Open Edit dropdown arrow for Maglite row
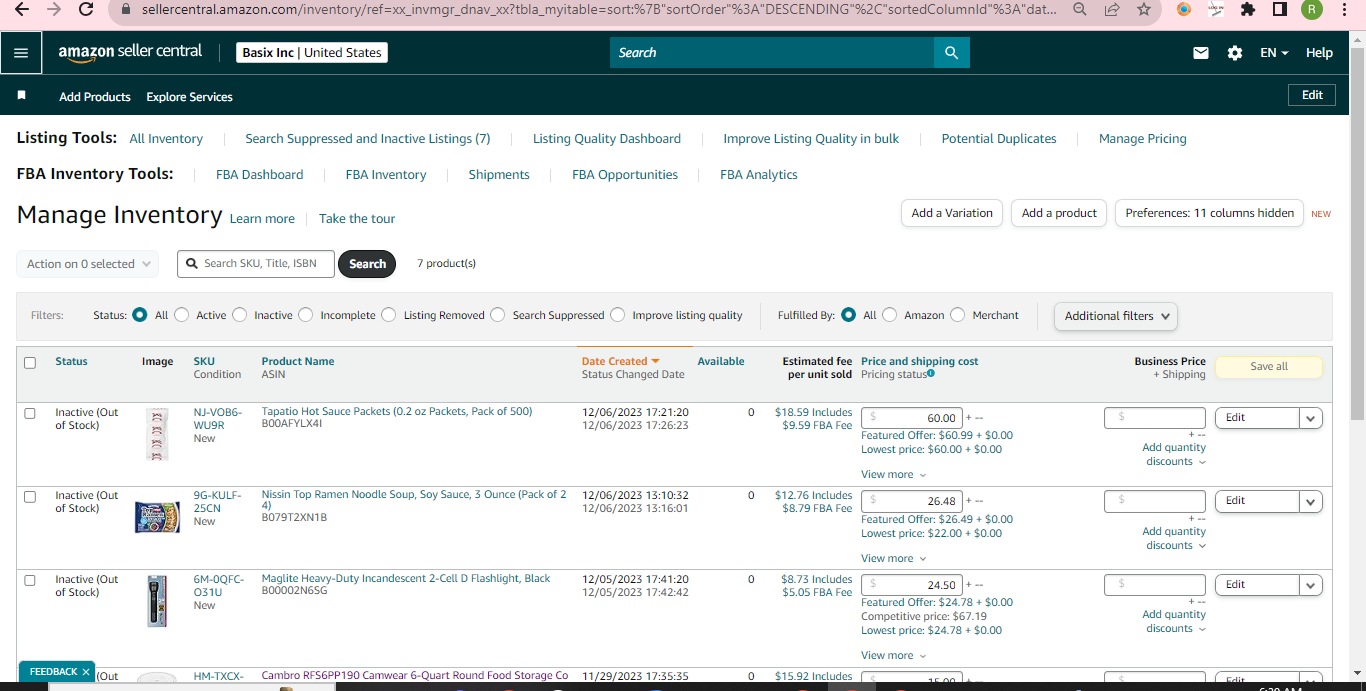Viewport: 1366px width, 691px height. (1311, 585)
